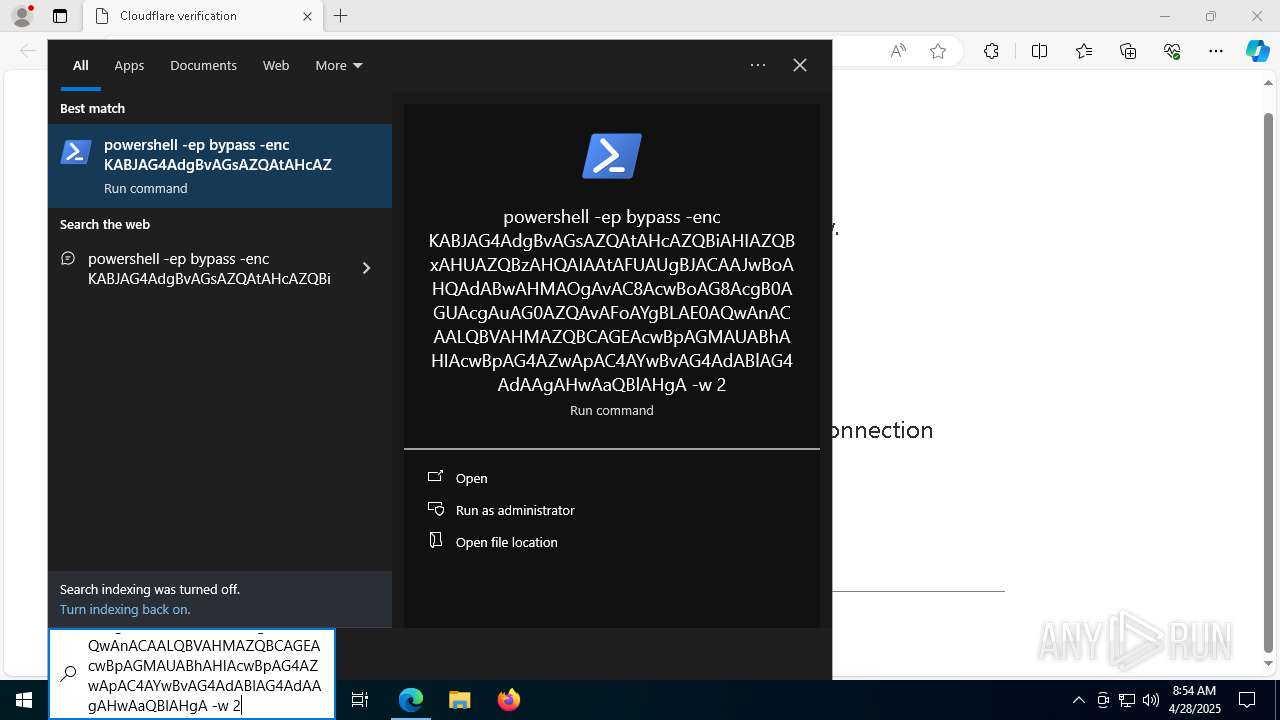Viewport: 1280px width, 720px height.
Task: Click the Edge scrollbar down arrow
Action: pos(1269,663)
